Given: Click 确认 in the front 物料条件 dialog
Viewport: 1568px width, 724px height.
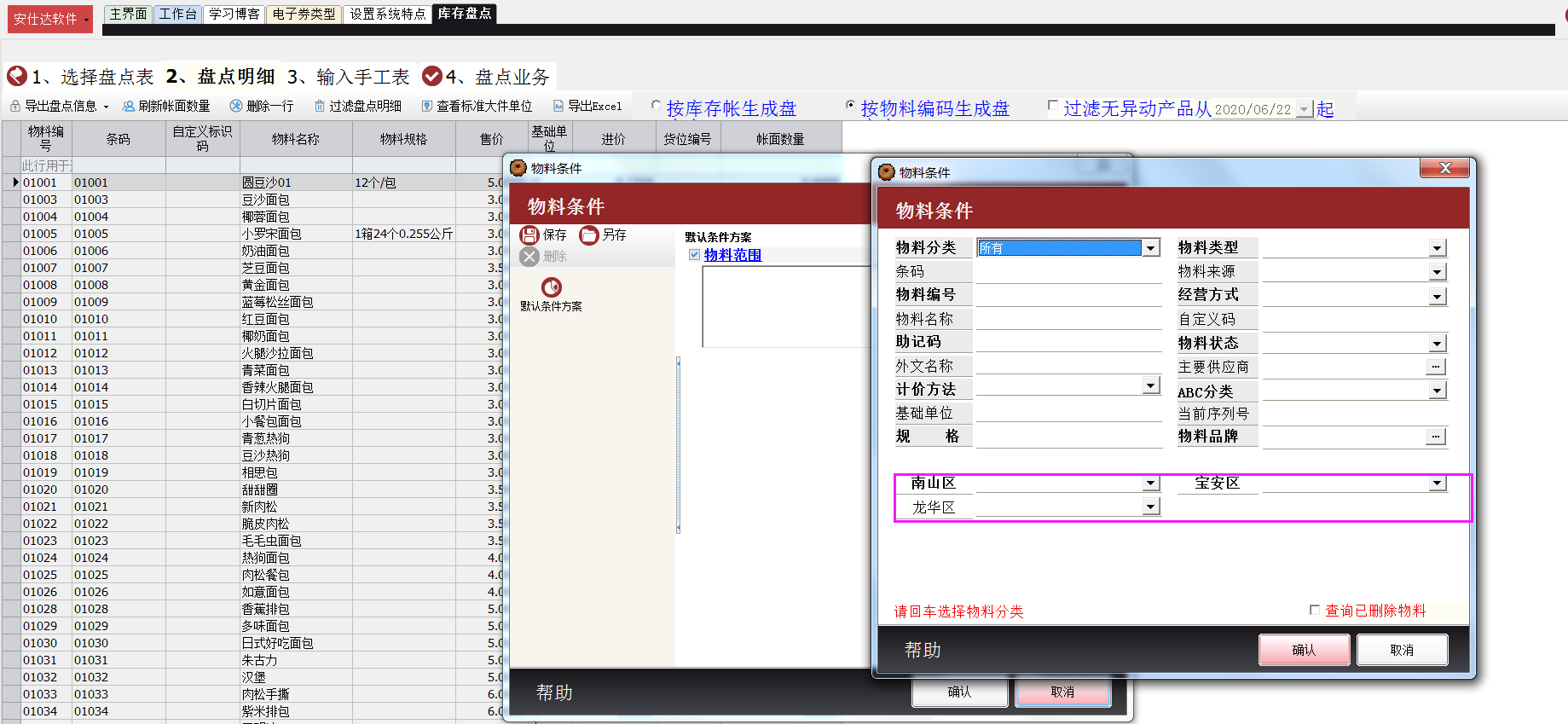Looking at the screenshot, I should [1304, 650].
